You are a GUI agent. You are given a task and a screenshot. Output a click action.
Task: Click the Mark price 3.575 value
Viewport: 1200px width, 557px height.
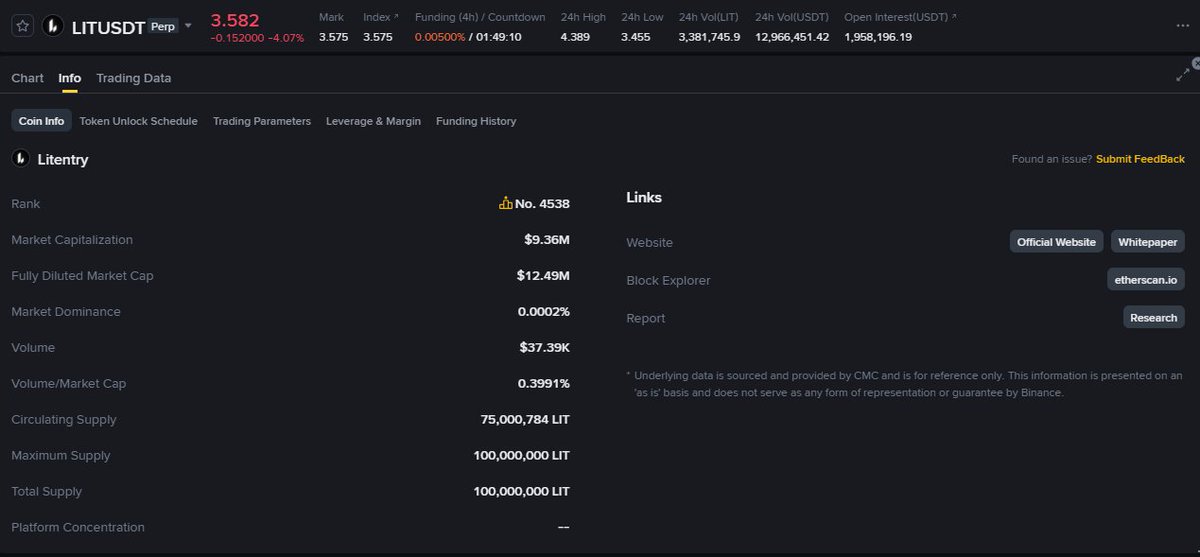(334, 37)
